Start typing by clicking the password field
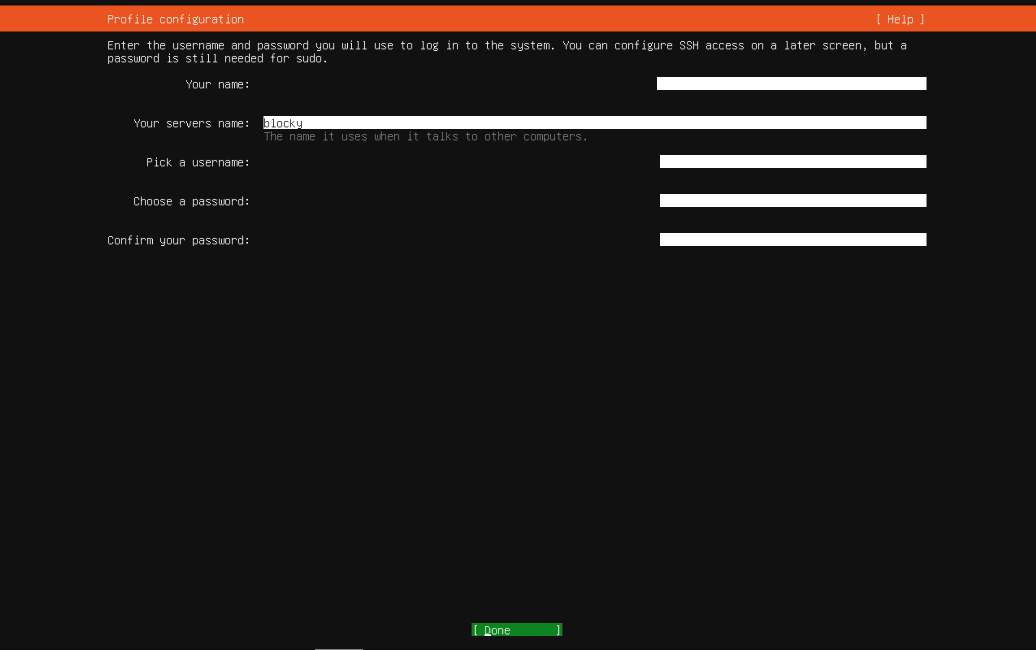 click(x=792, y=200)
